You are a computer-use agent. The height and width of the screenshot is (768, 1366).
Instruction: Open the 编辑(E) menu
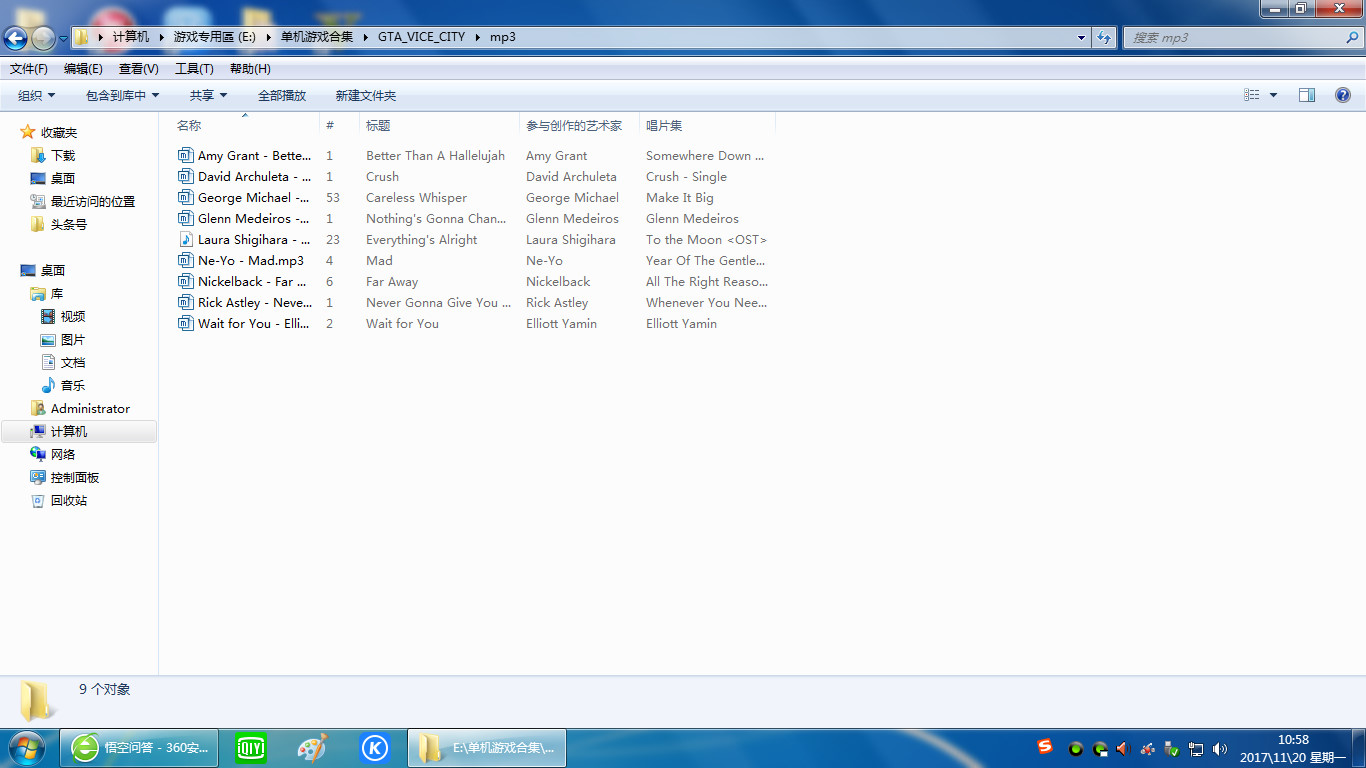click(x=83, y=69)
